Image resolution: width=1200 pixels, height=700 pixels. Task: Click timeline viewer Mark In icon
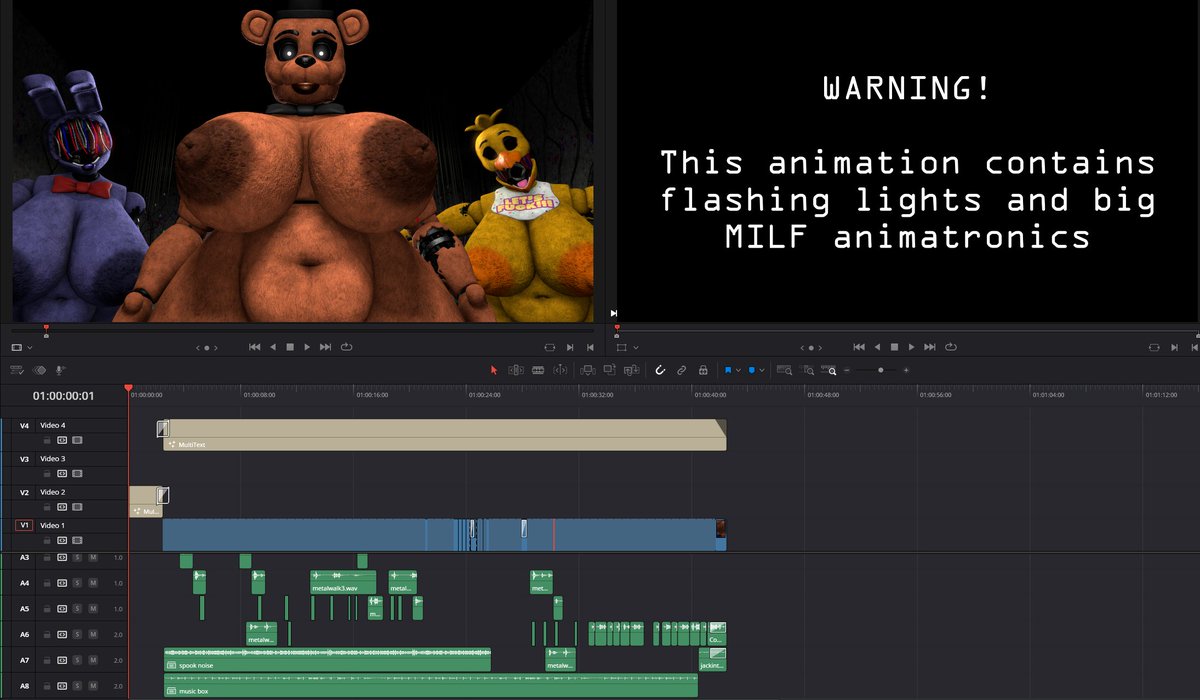pyautogui.click(x=1175, y=347)
